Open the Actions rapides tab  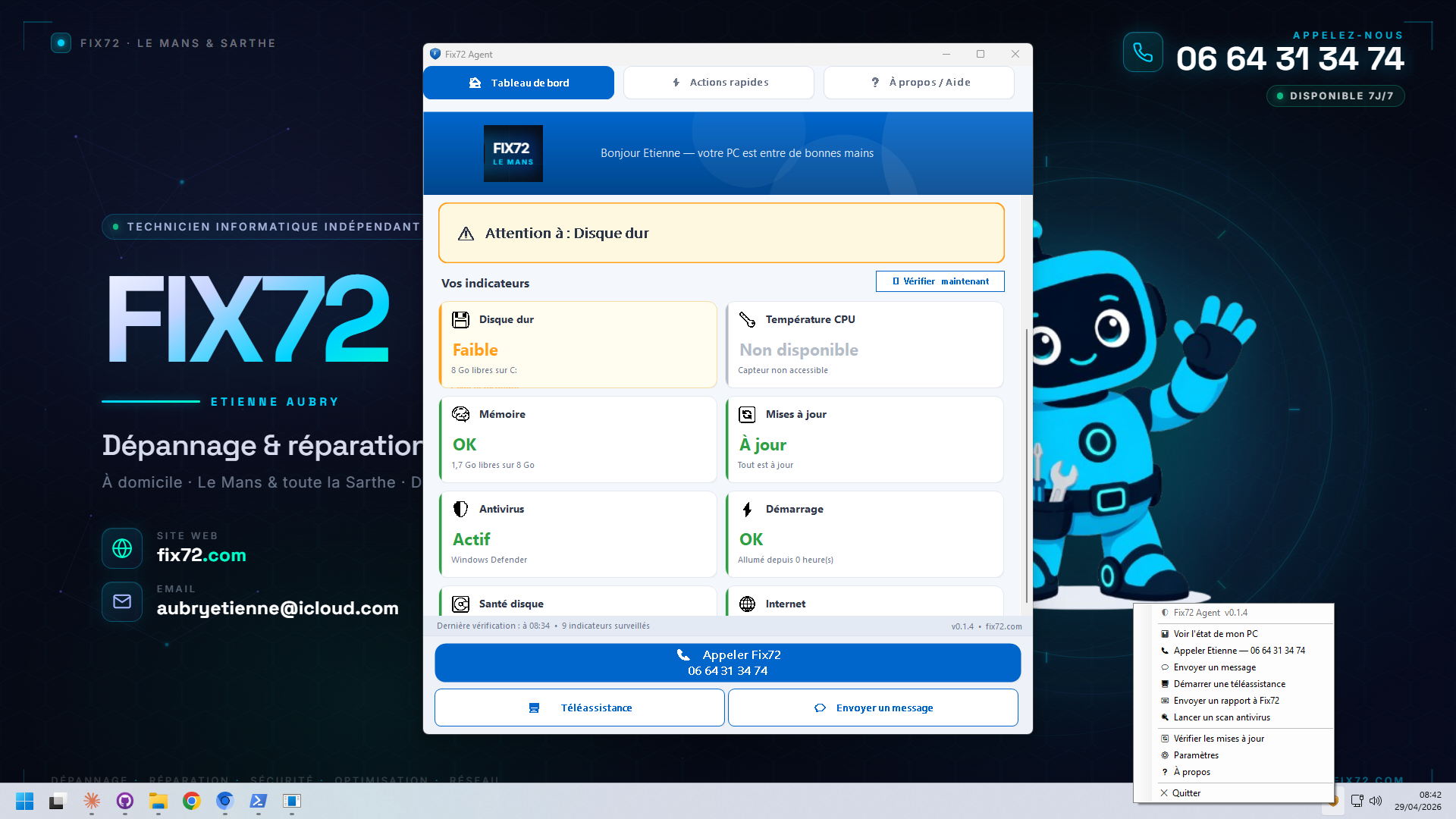pyautogui.click(x=719, y=83)
